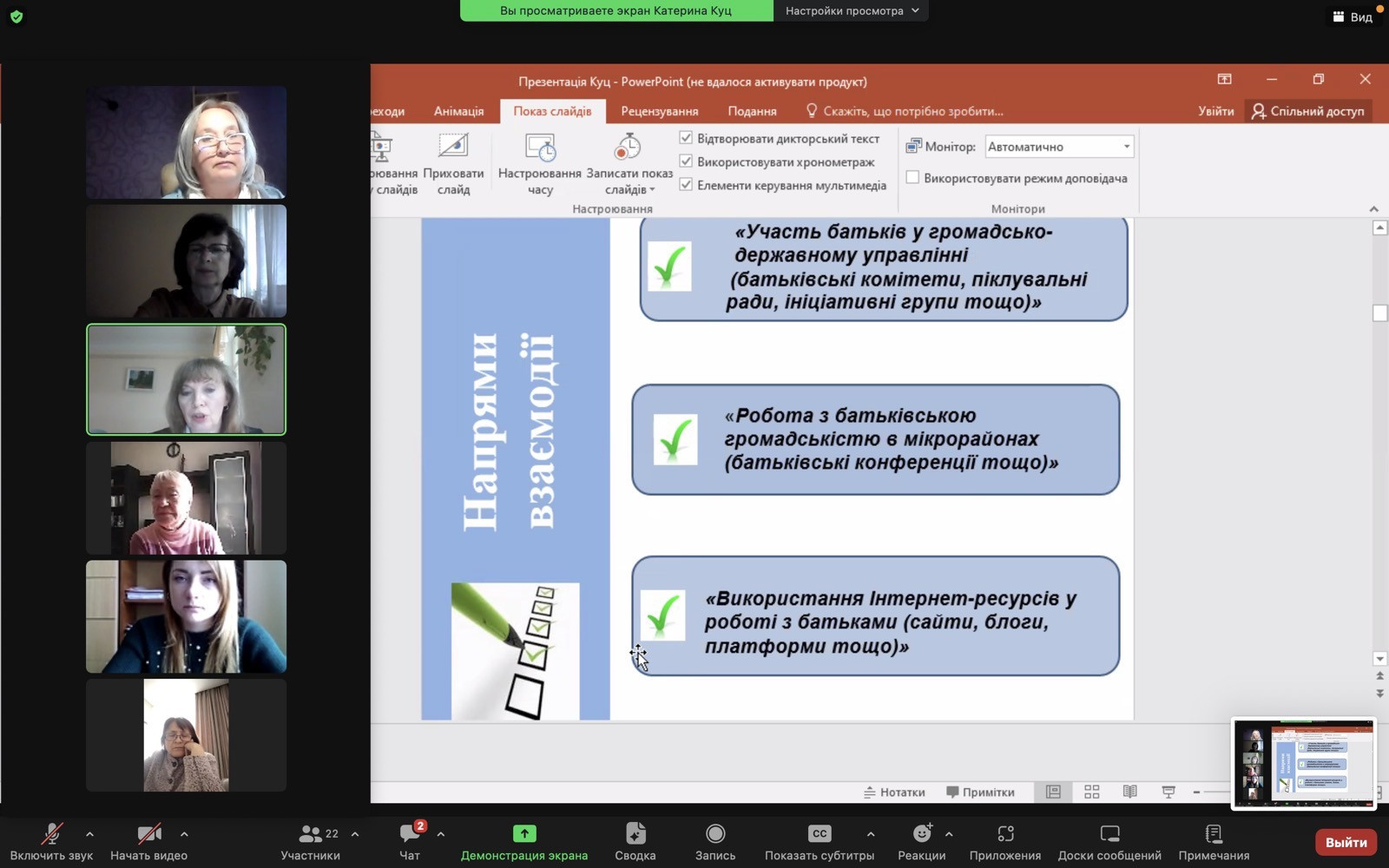Collapse the PowerPoint ribbon
Viewport: 1389px width, 868px height.
pyautogui.click(x=1373, y=209)
